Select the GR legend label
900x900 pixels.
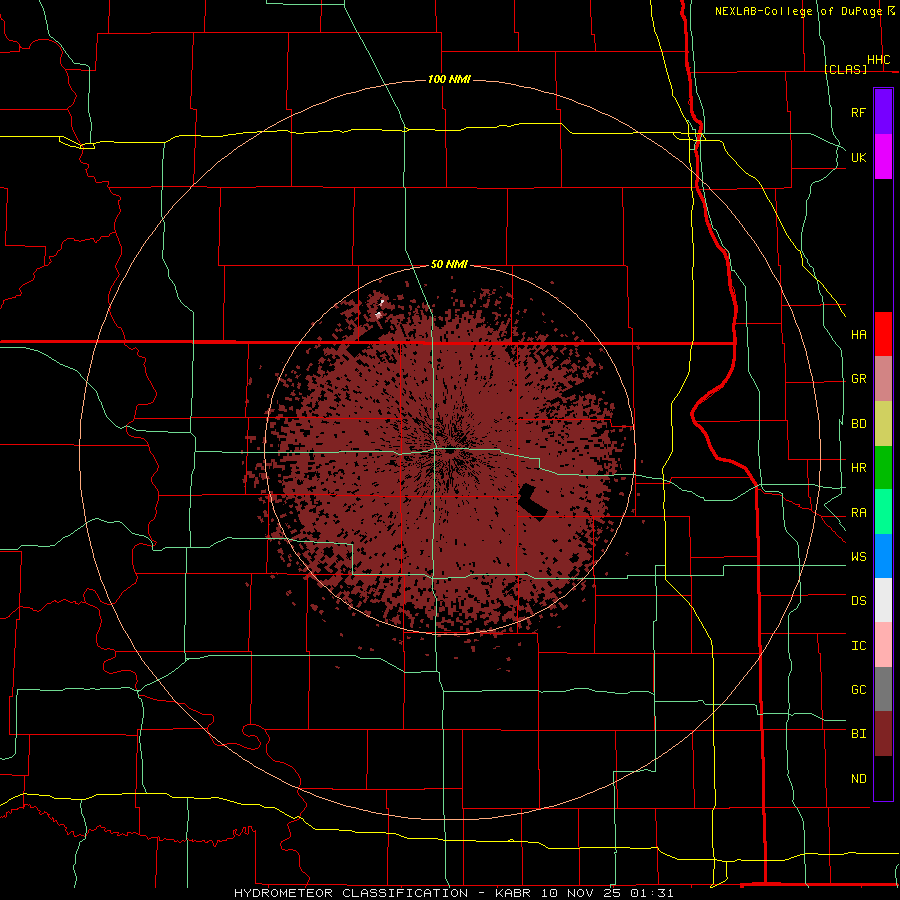(858, 379)
